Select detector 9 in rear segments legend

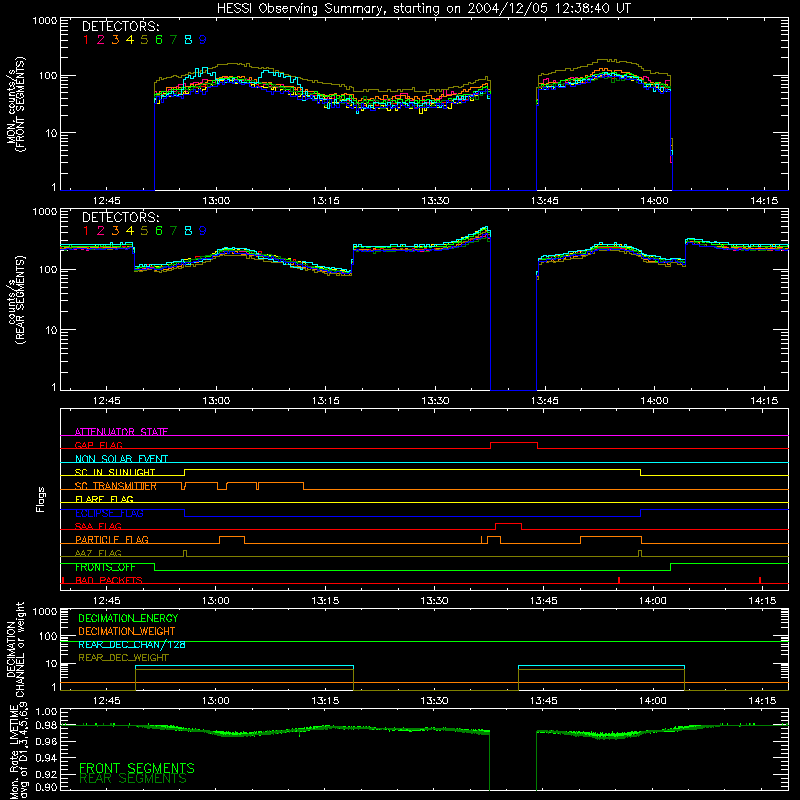click(203, 231)
